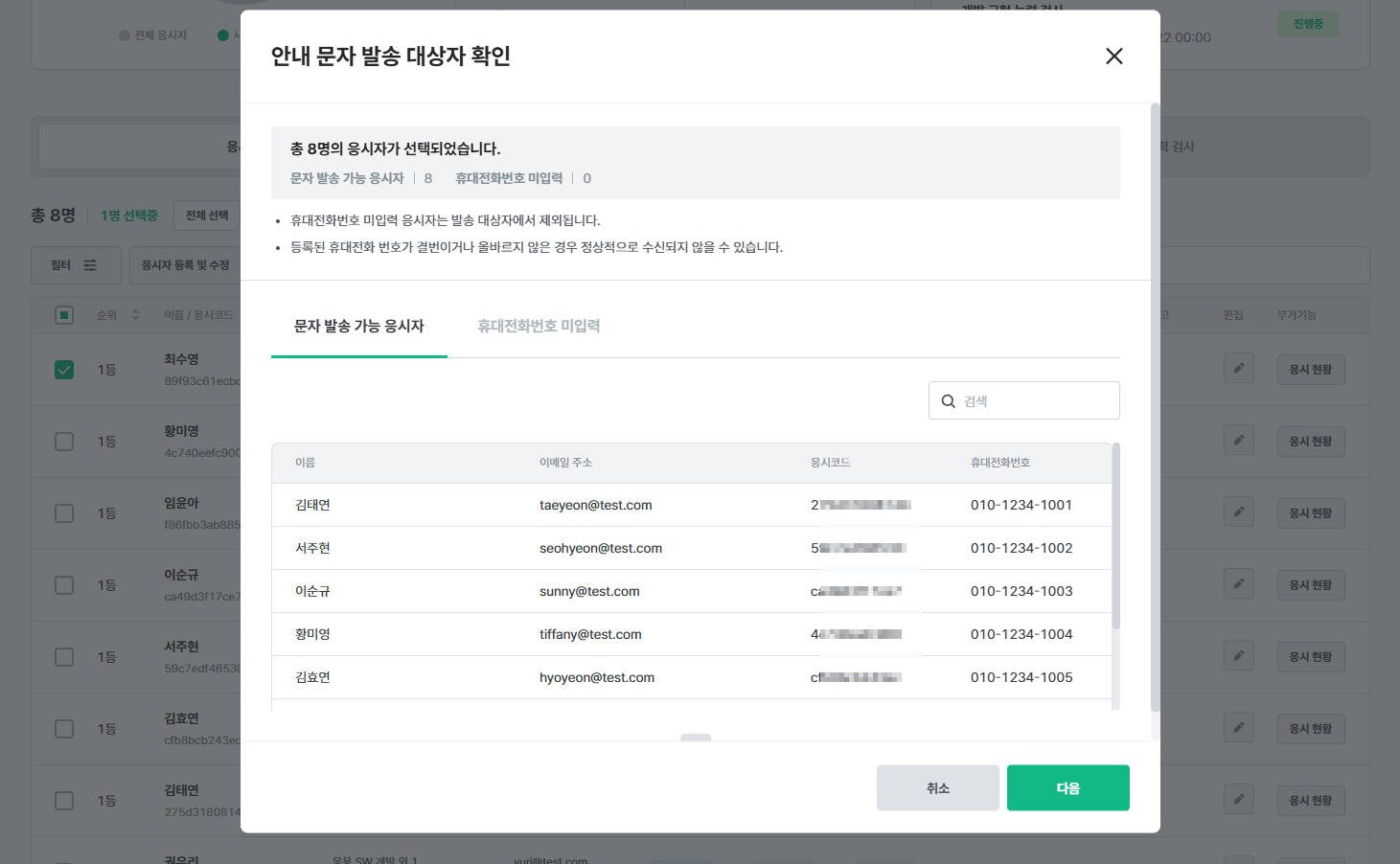Screen dimensions: 1400x864
Task: Check the checkbox for 황미영
Action: point(64,442)
